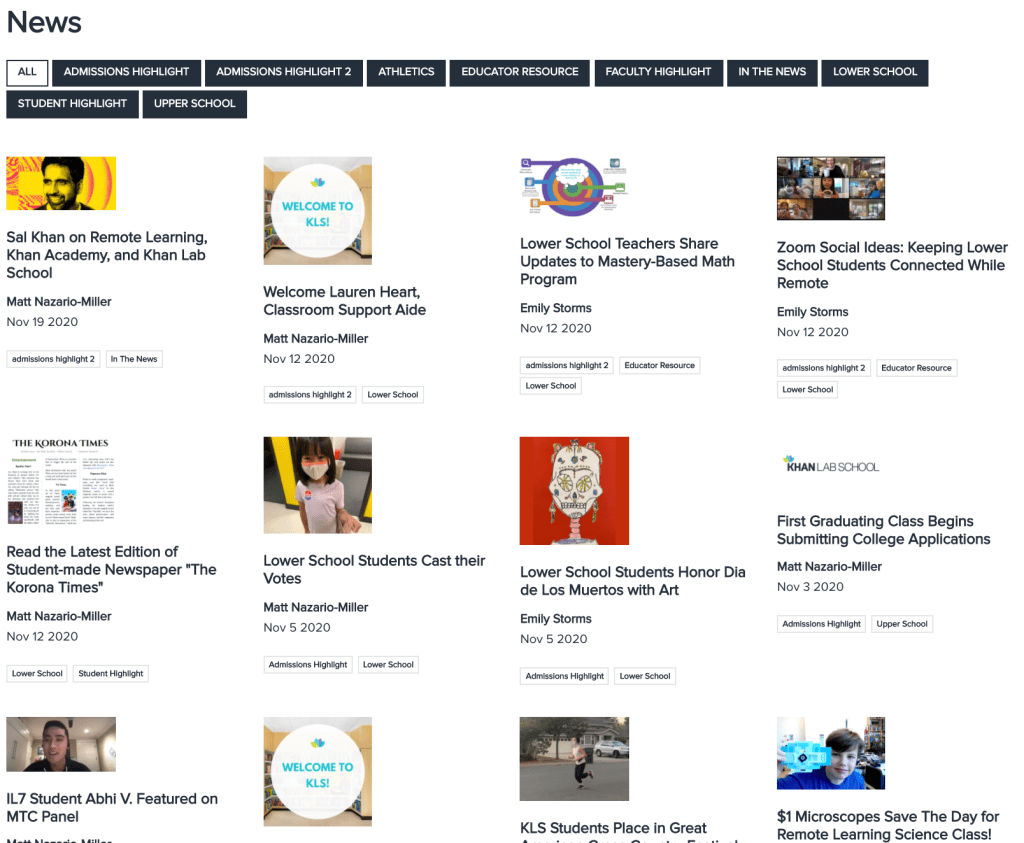The width and height of the screenshot is (1024, 843).
Task: Choose the Student Highlight filter
Action: click(x=72, y=104)
